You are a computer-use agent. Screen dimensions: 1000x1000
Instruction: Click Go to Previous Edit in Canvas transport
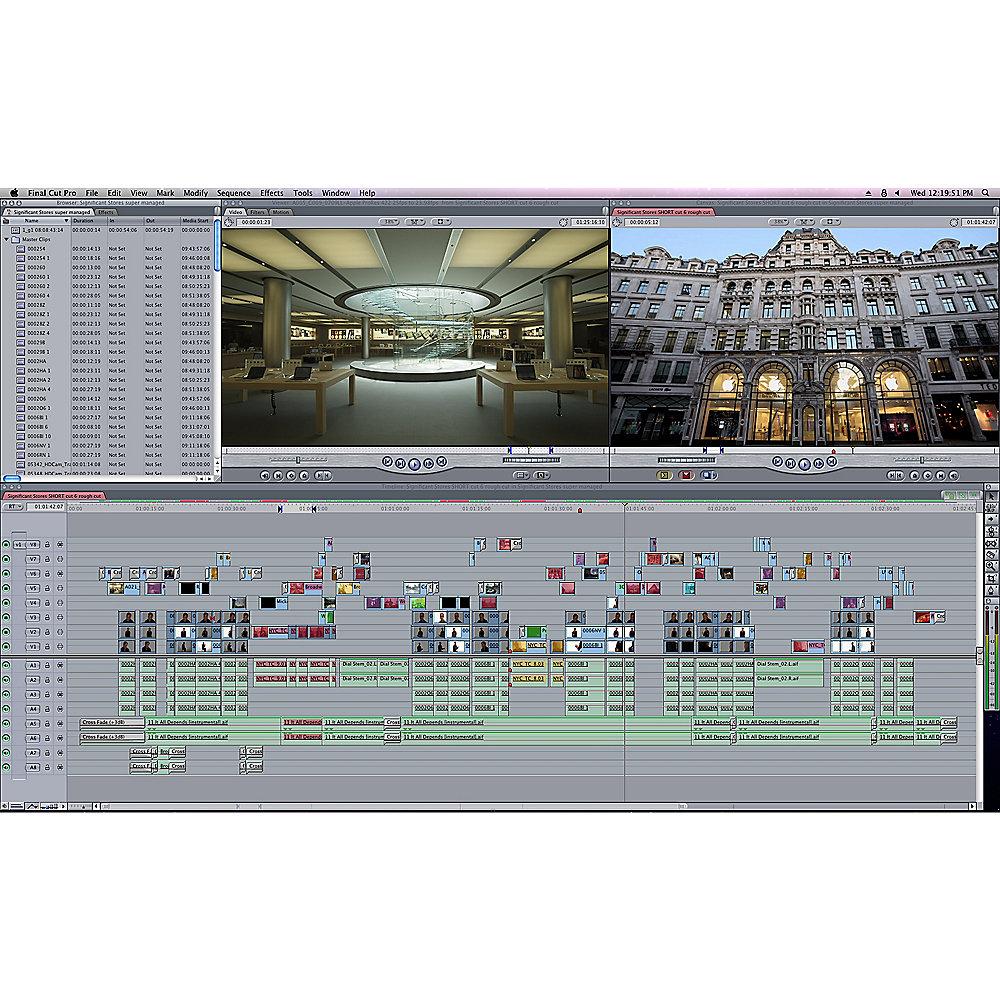[x=777, y=462]
